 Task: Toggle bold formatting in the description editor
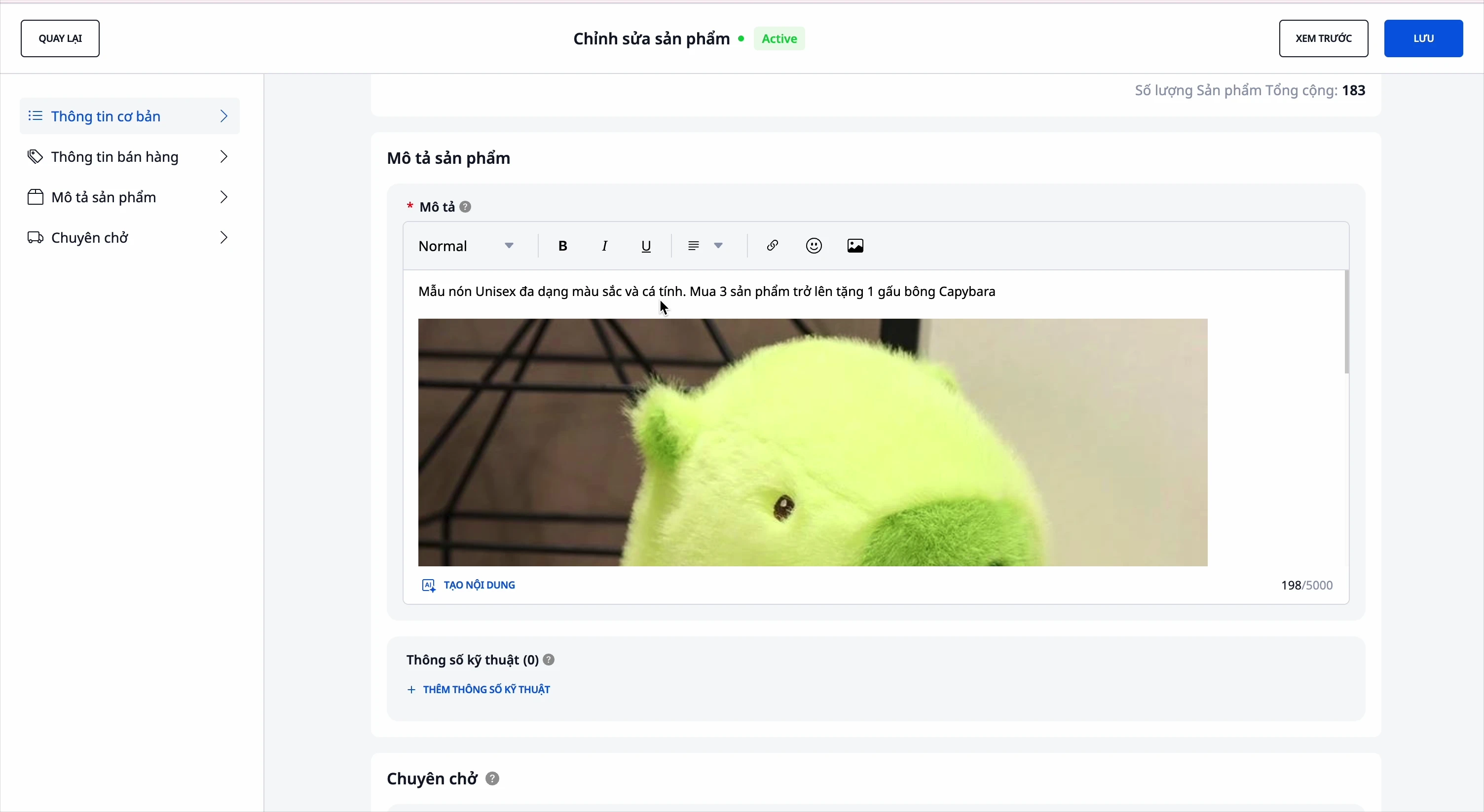(x=563, y=246)
